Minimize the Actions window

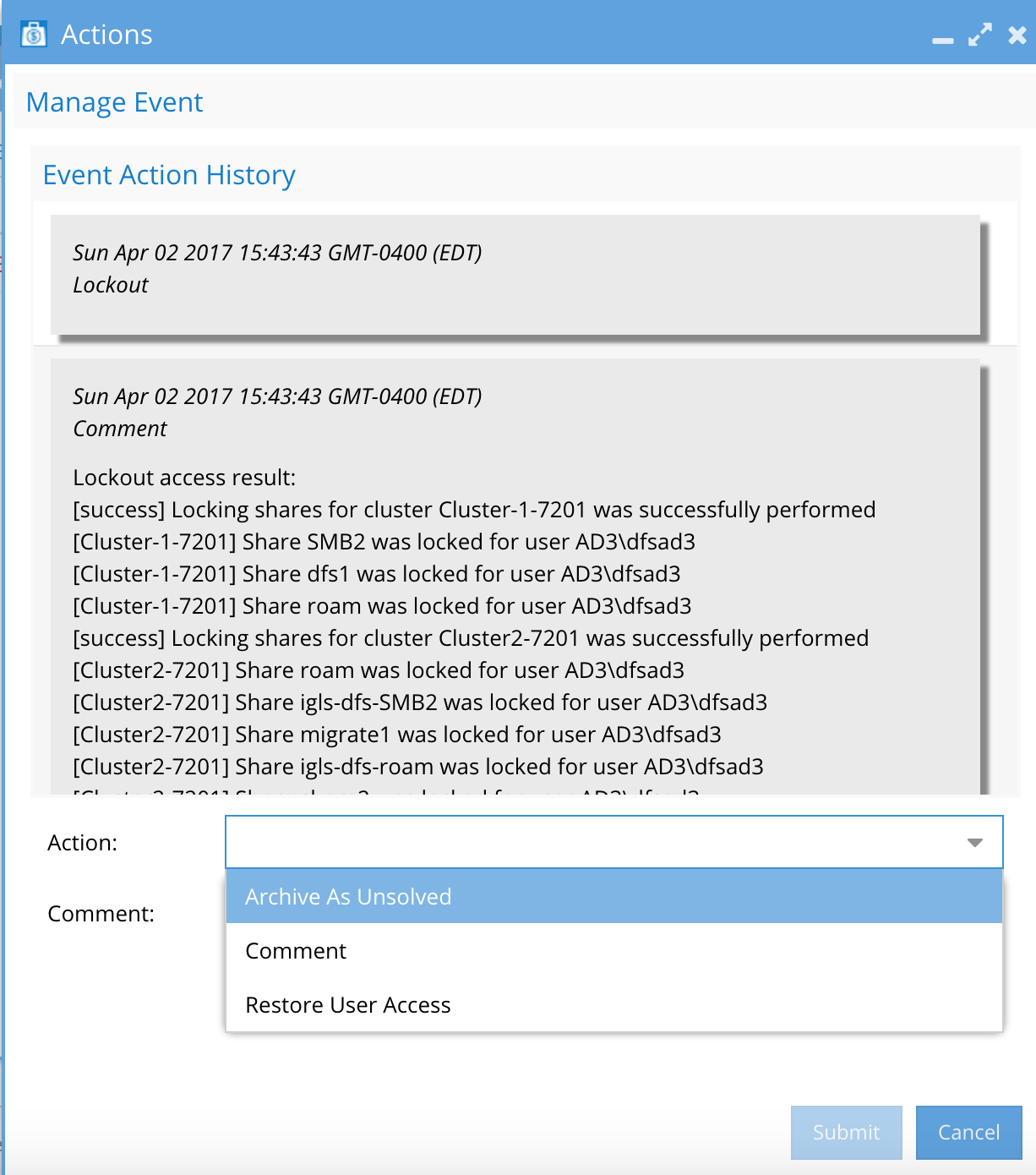coord(943,40)
